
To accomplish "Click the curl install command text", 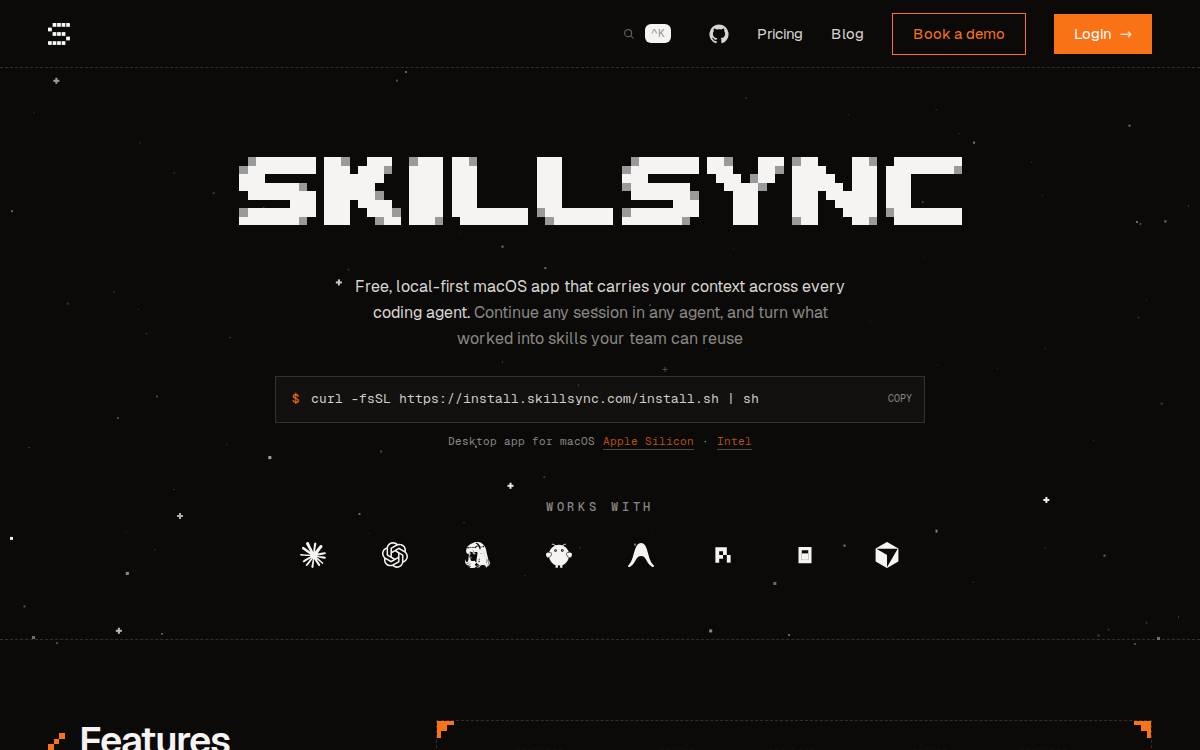I will pos(535,398).
